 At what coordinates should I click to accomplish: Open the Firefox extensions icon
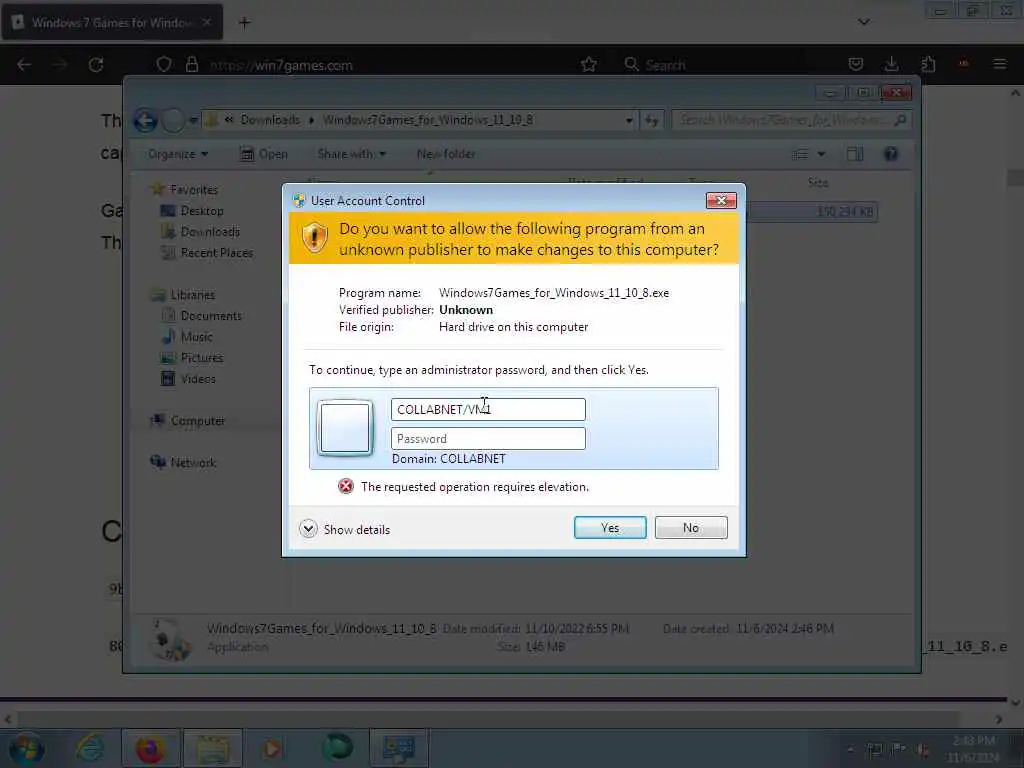(x=928, y=64)
